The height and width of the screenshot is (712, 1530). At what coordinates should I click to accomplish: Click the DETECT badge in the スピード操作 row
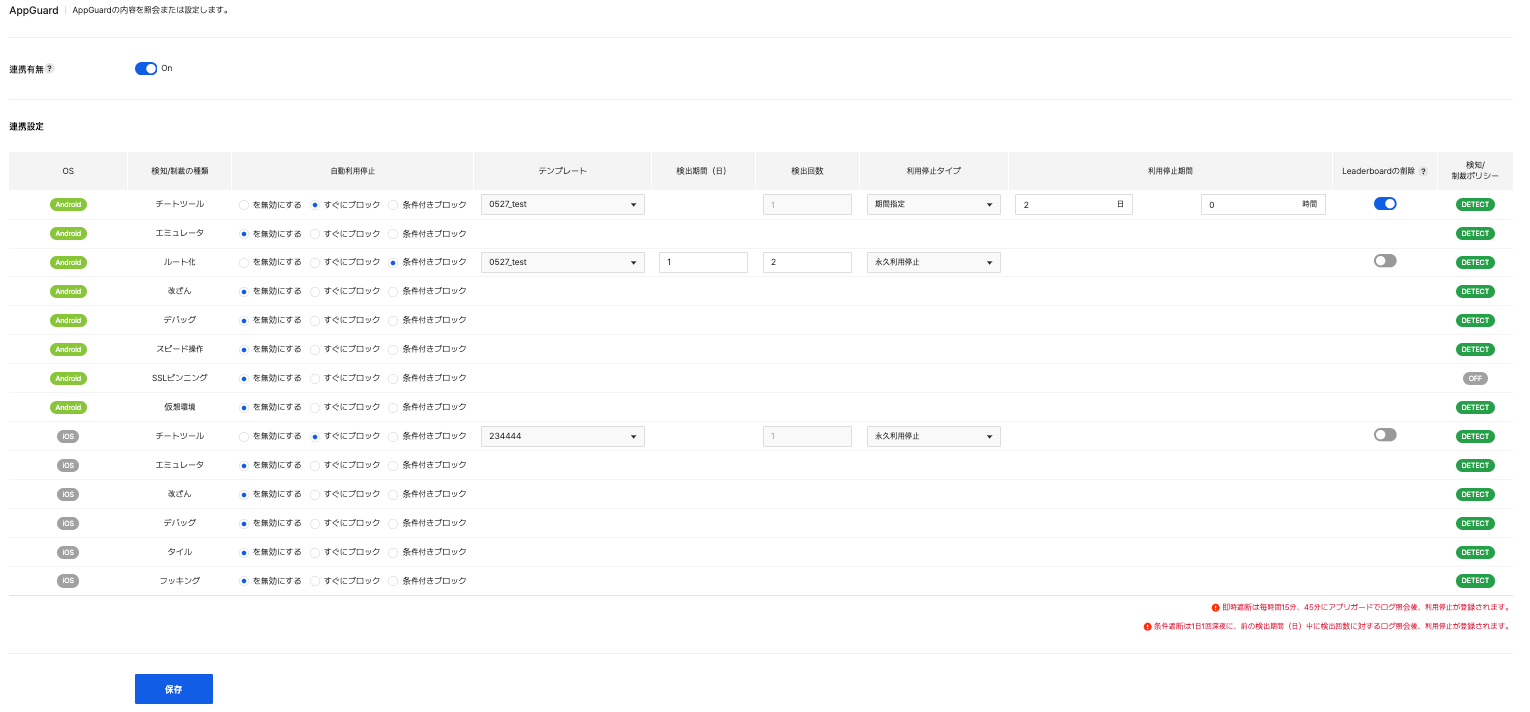pyautogui.click(x=1475, y=349)
